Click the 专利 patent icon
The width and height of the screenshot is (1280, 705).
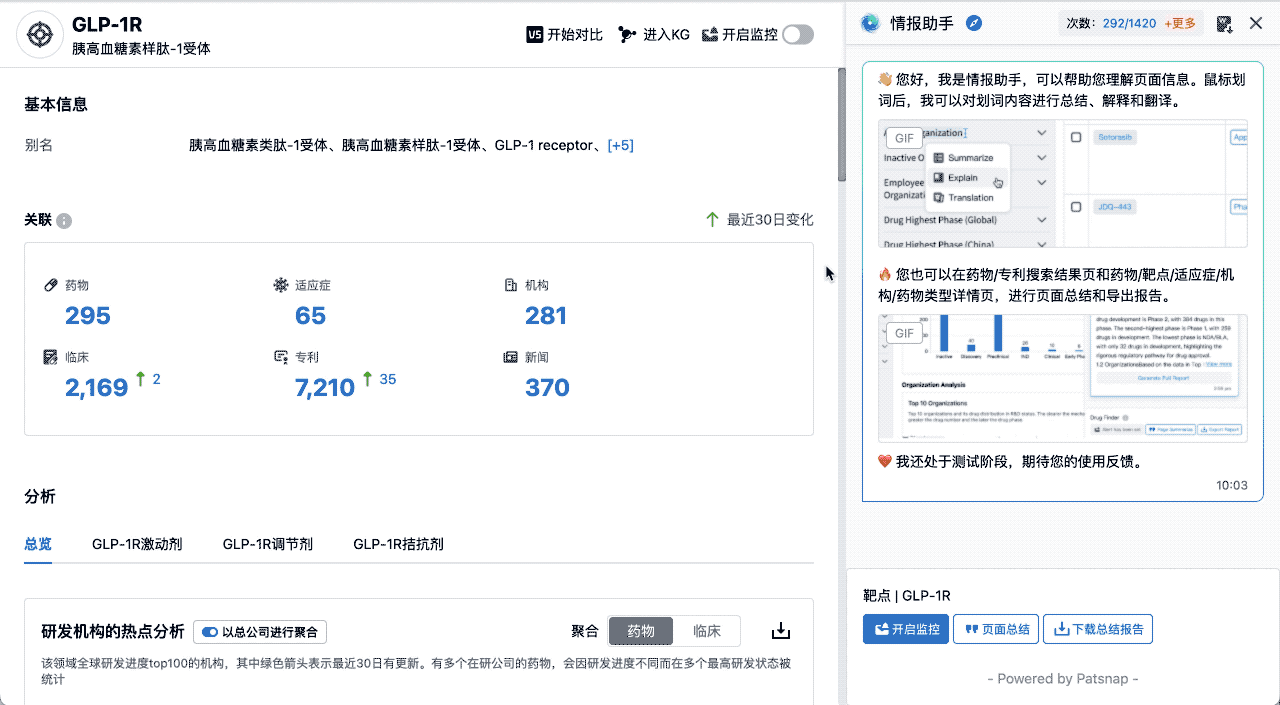point(280,357)
